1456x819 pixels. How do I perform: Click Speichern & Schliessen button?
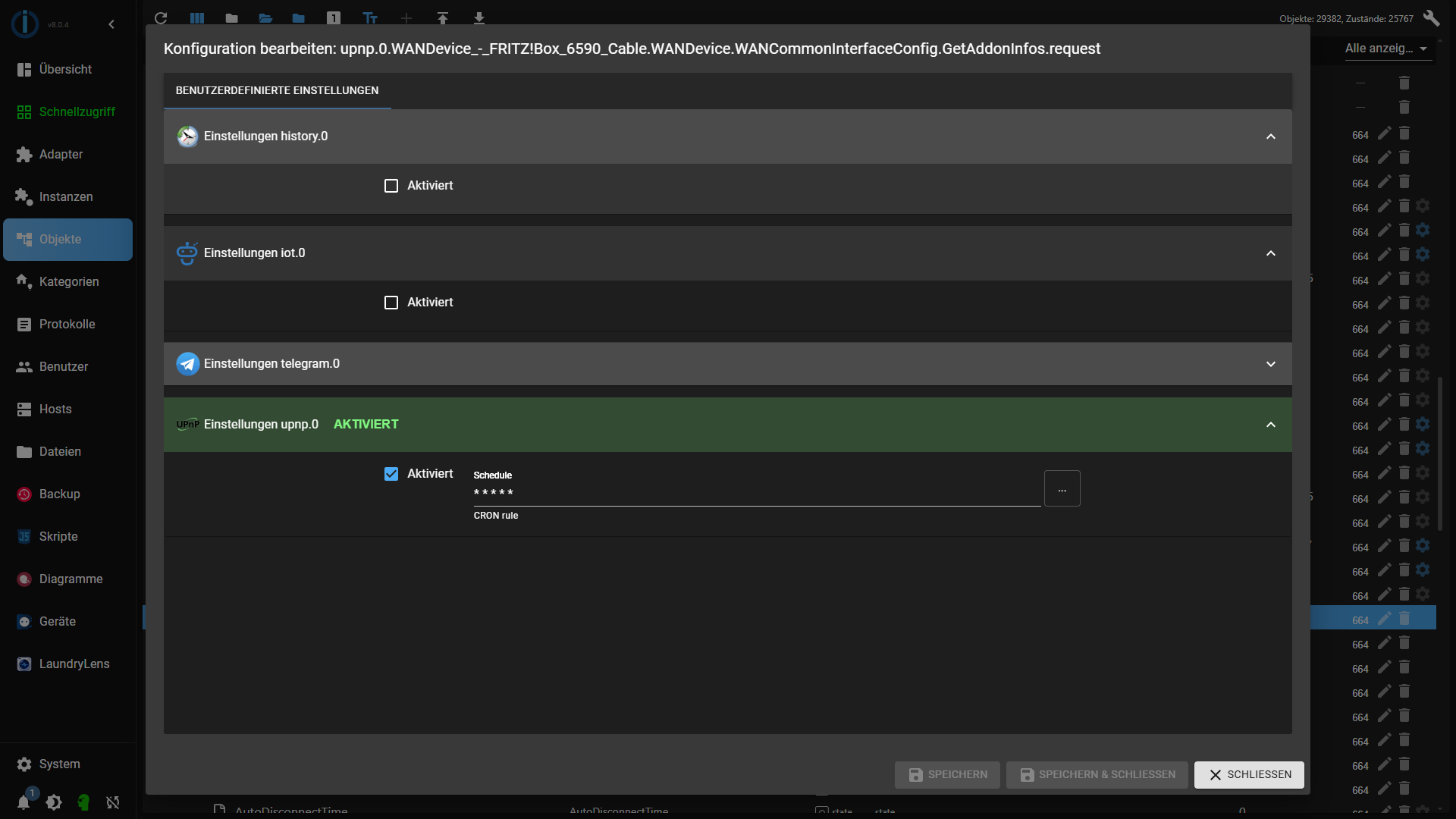point(1097,774)
